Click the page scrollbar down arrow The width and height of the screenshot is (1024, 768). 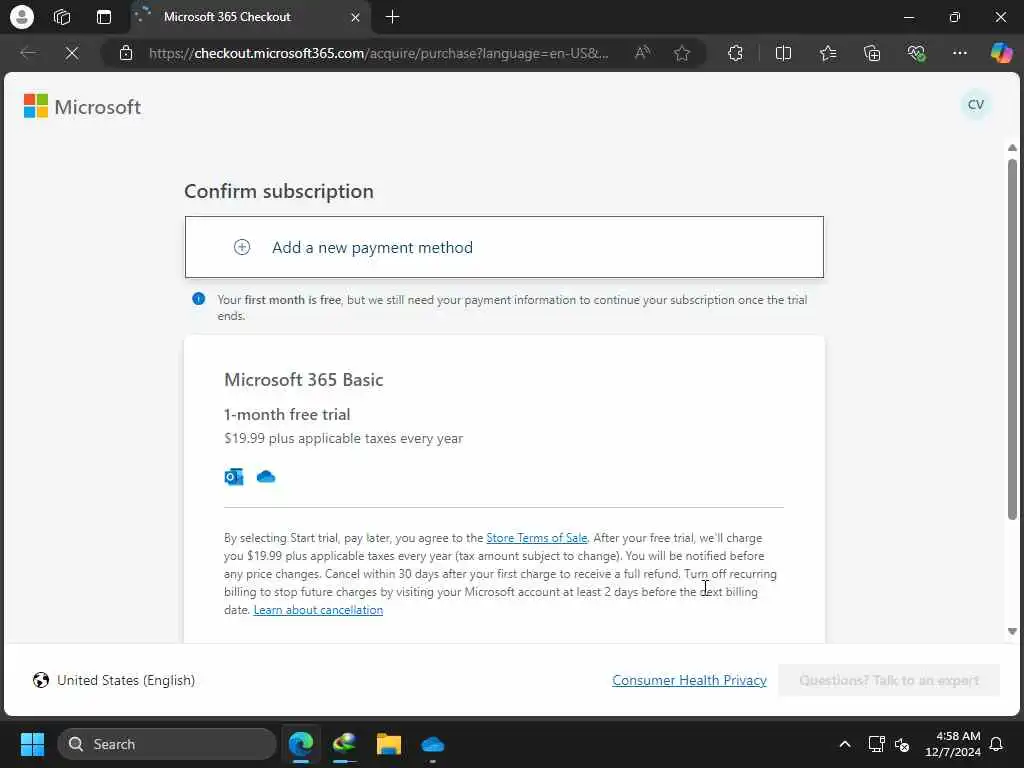(1012, 631)
